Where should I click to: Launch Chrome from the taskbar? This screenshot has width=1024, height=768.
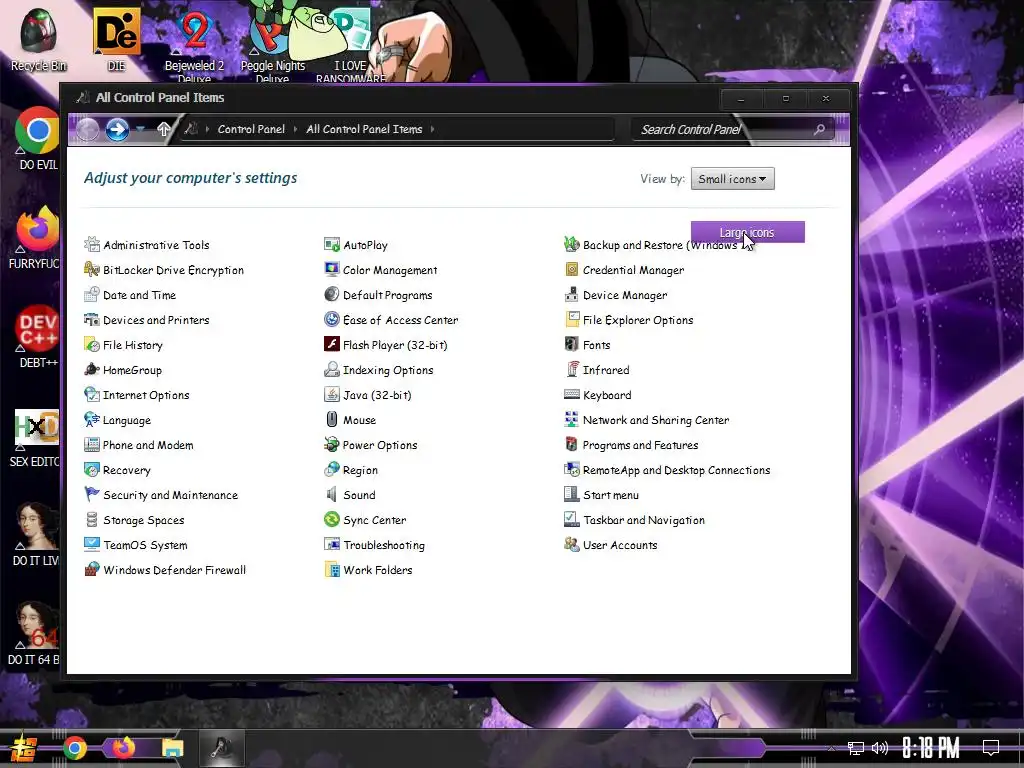[75, 748]
